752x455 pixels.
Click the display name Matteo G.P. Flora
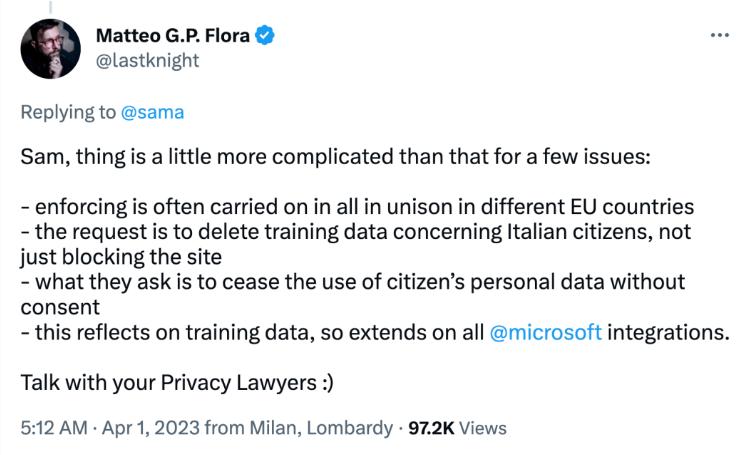(173, 36)
